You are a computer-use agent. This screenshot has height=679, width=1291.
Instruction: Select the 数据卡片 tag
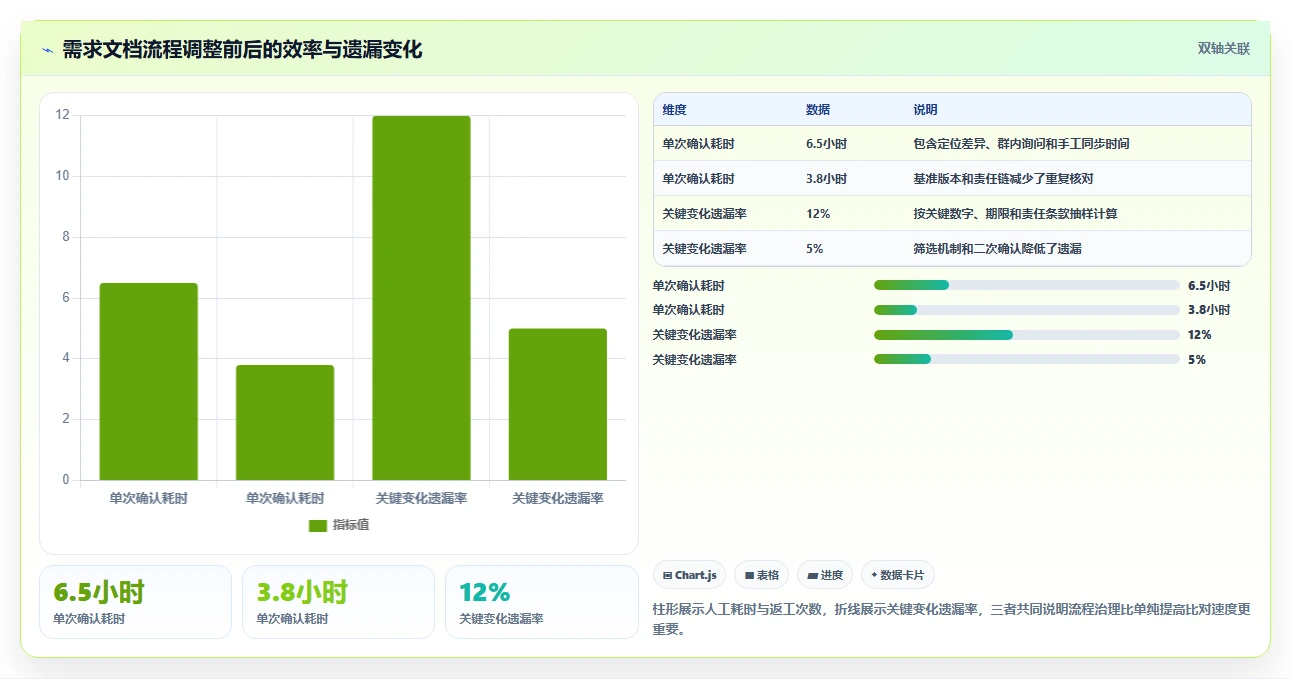click(898, 575)
